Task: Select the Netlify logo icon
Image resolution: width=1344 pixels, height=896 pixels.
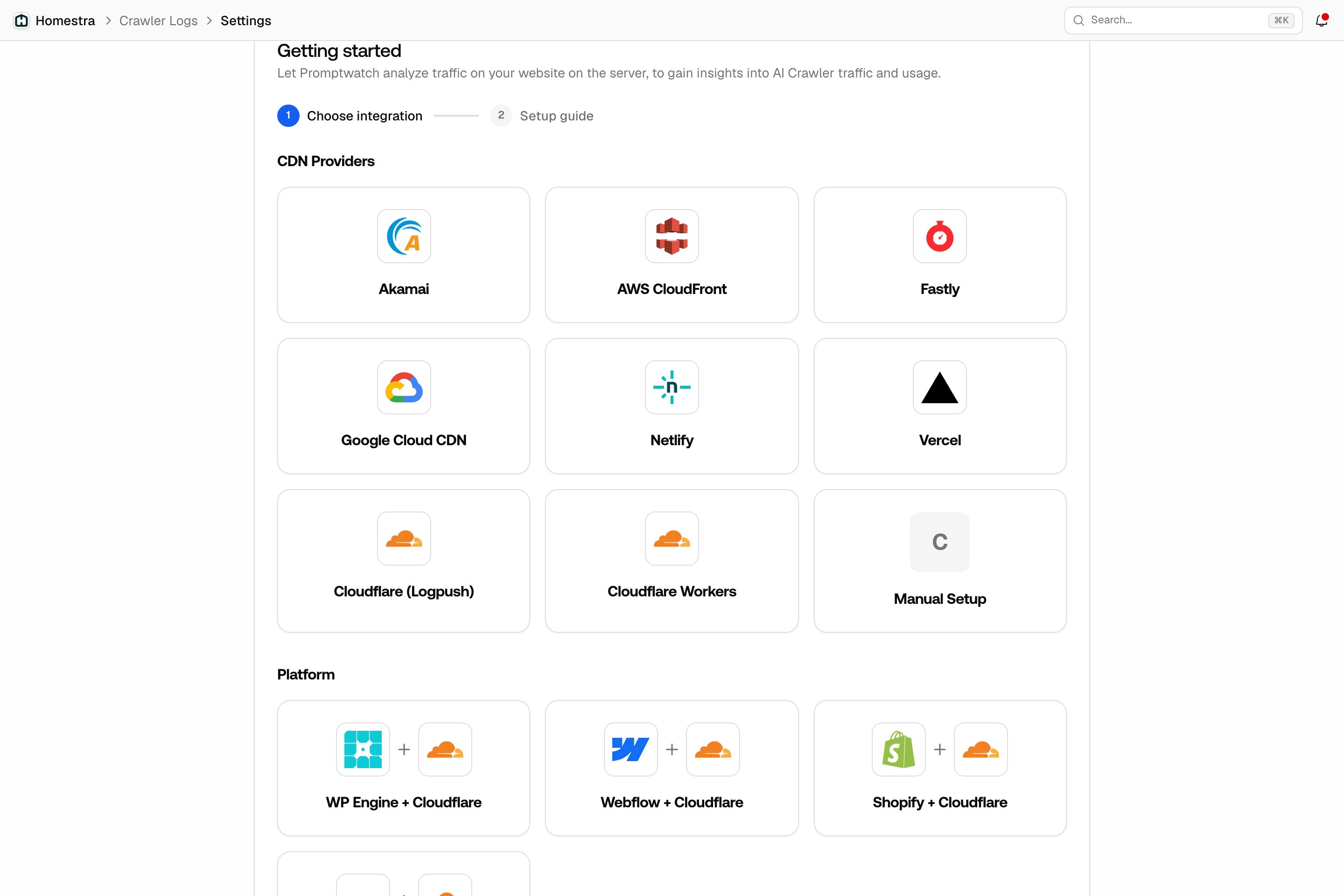Action: pos(672,387)
